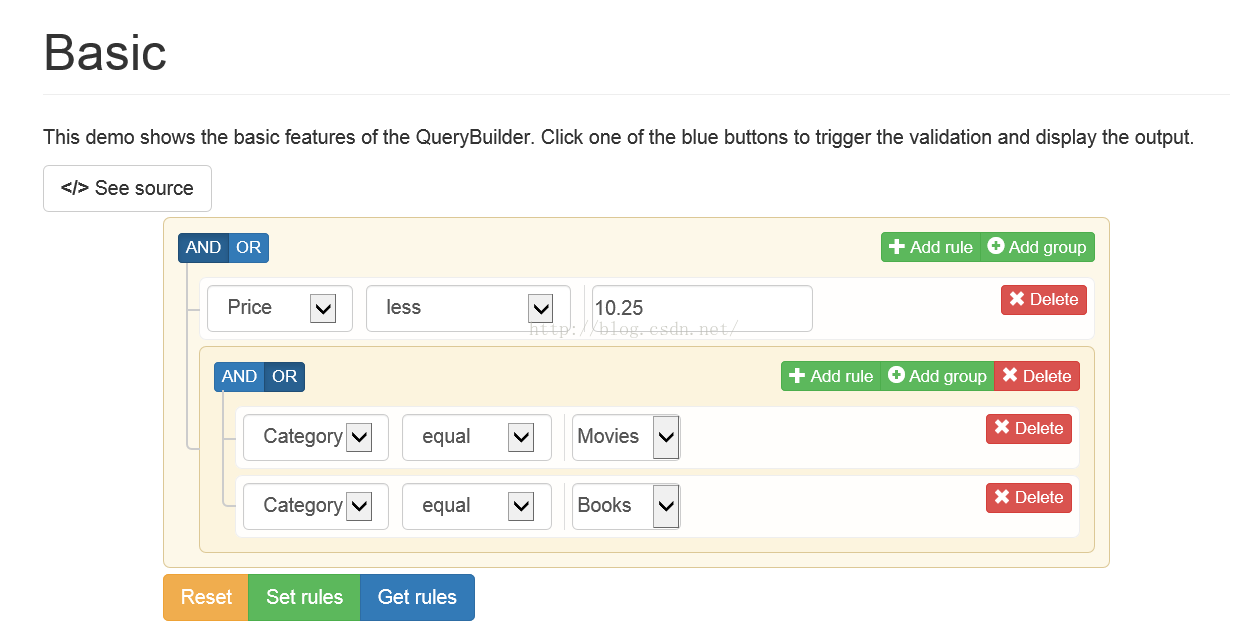Click Add group in the outer group header
The width and height of the screenshot is (1249, 637).
(x=1038, y=247)
